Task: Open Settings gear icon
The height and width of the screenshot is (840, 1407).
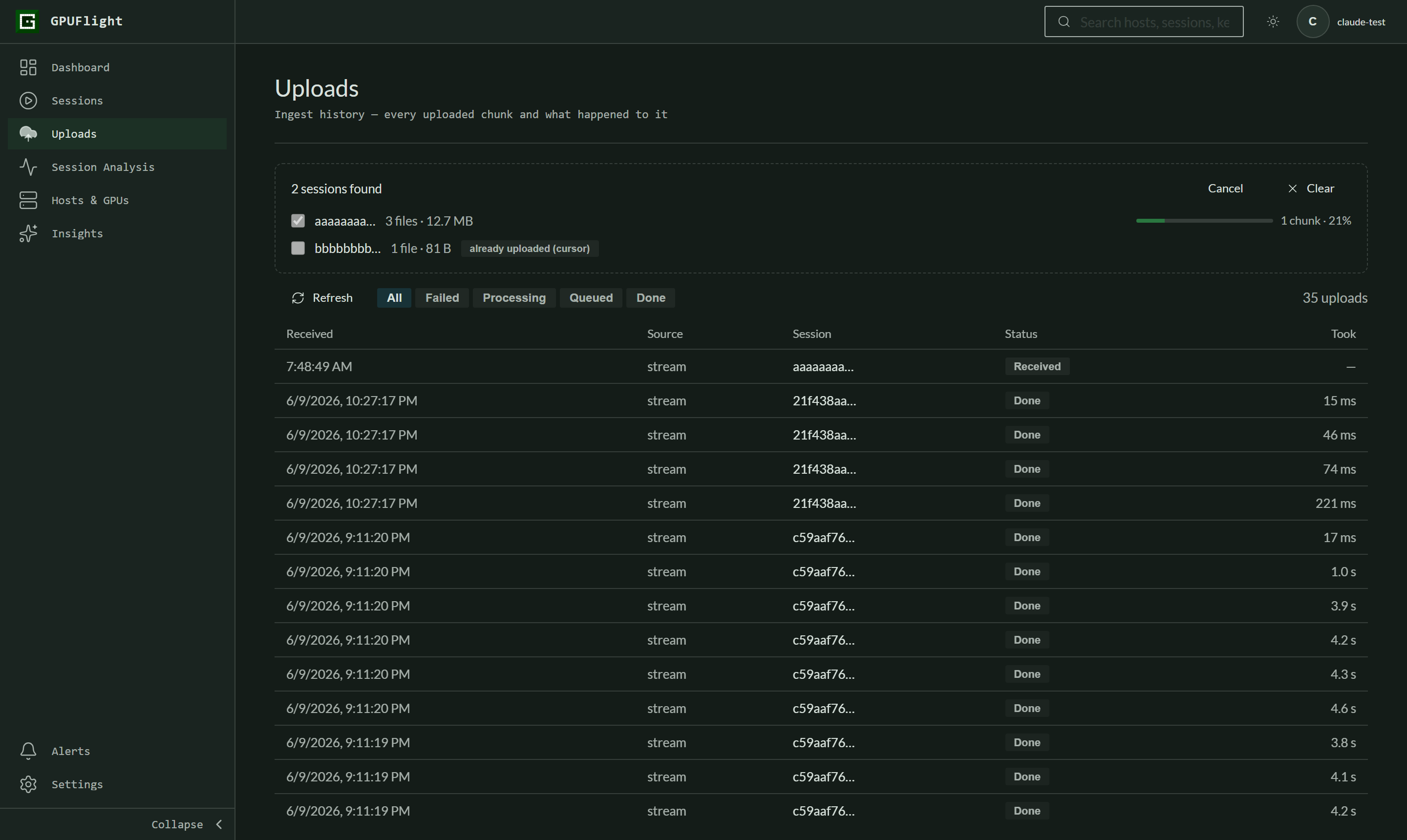Action: click(28, 784)
